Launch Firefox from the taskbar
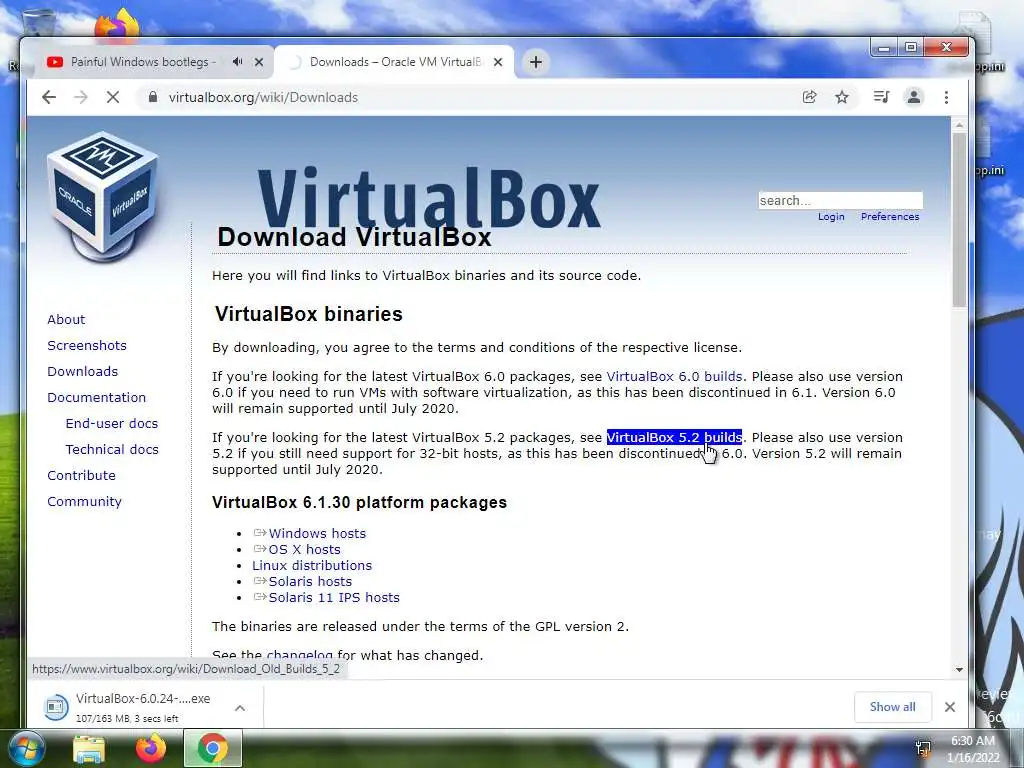This screenshot has width=1024, height=768. pyautogui.click(x=151, y=749)
